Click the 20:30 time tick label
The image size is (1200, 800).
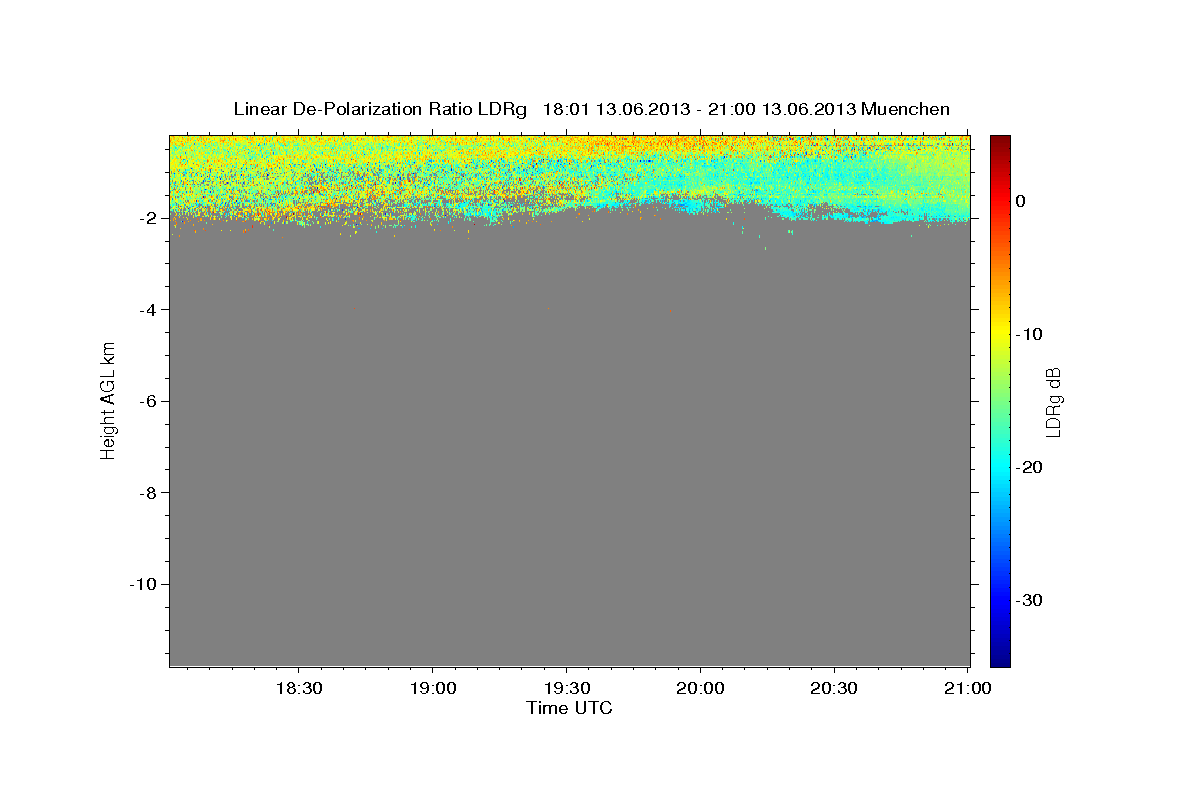(834, 689)
